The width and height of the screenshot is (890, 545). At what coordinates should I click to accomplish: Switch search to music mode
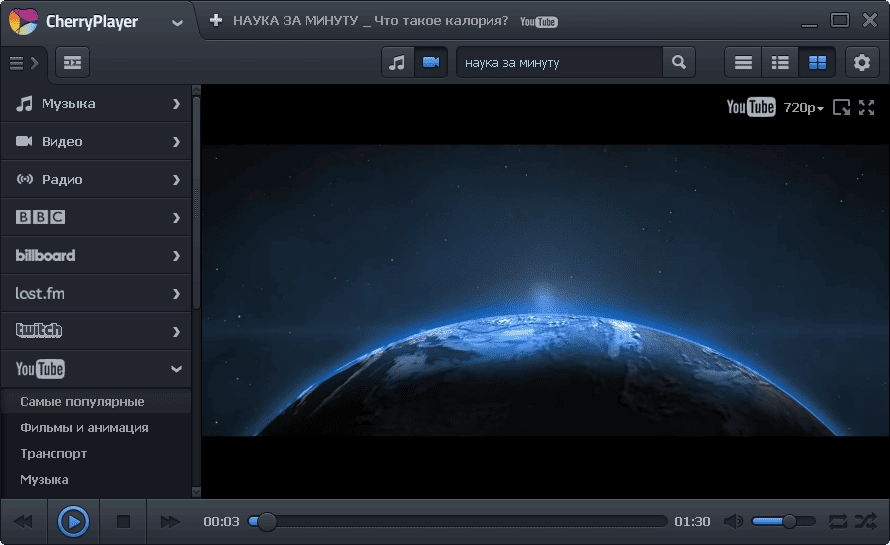click(397, 62)
